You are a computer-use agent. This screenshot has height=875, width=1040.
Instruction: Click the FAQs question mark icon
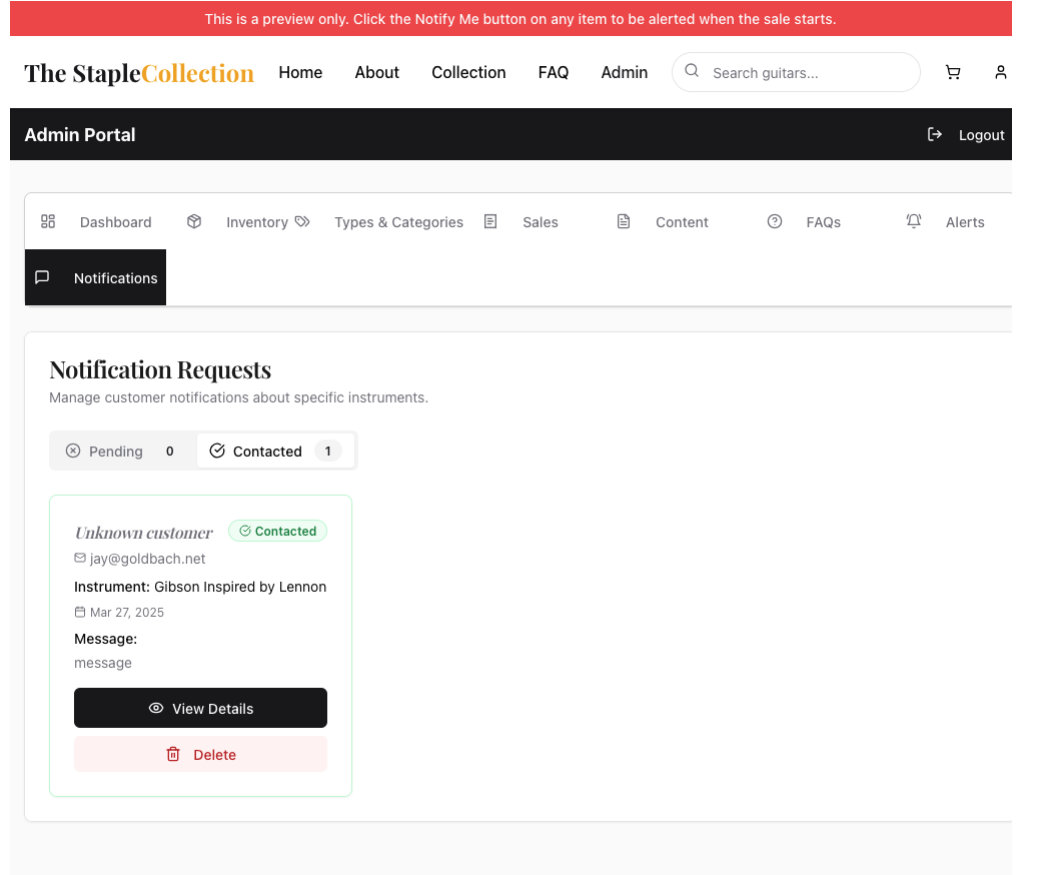pos(774,222)
